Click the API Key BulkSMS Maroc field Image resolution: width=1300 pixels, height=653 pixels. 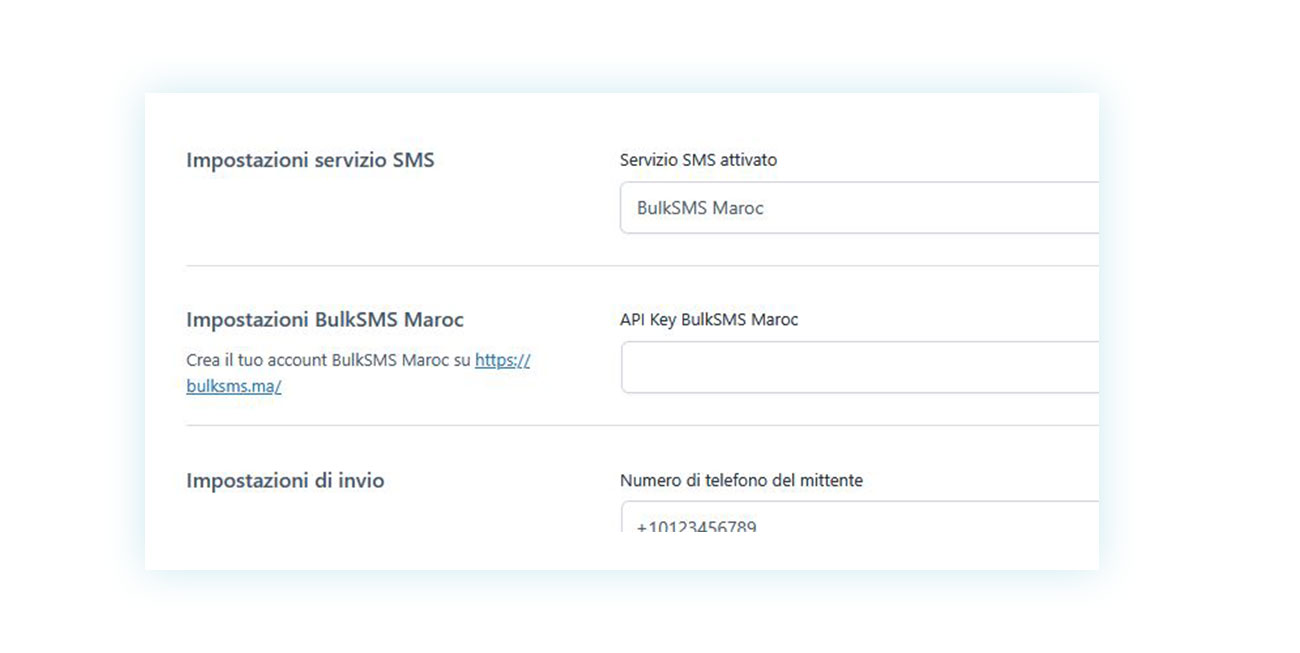coord(860,367)
